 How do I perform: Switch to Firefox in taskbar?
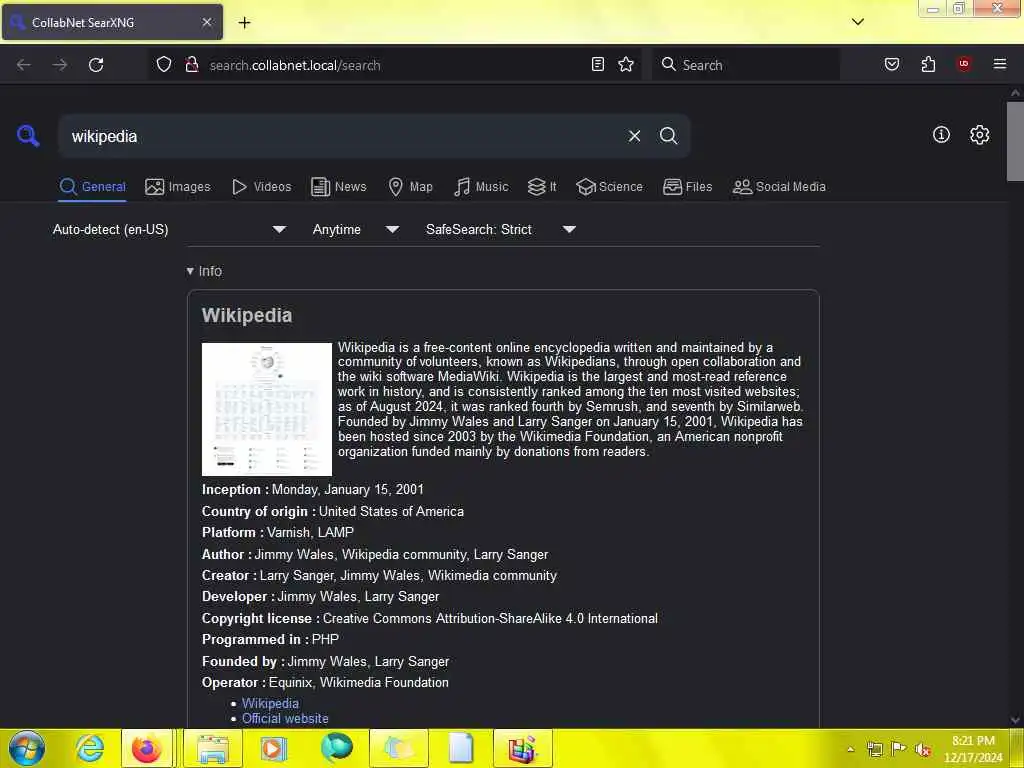pyautogui.click(x=147, y=748)
